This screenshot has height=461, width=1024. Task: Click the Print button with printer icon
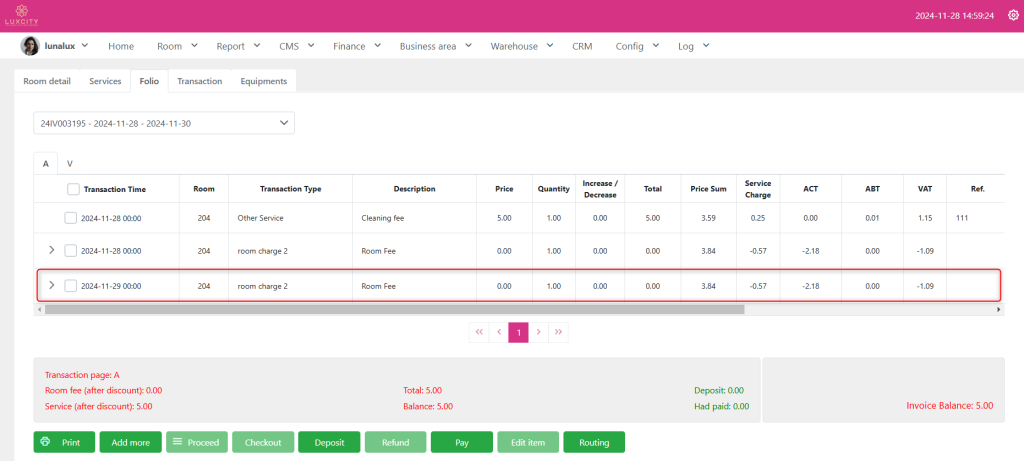coord(64,442)
